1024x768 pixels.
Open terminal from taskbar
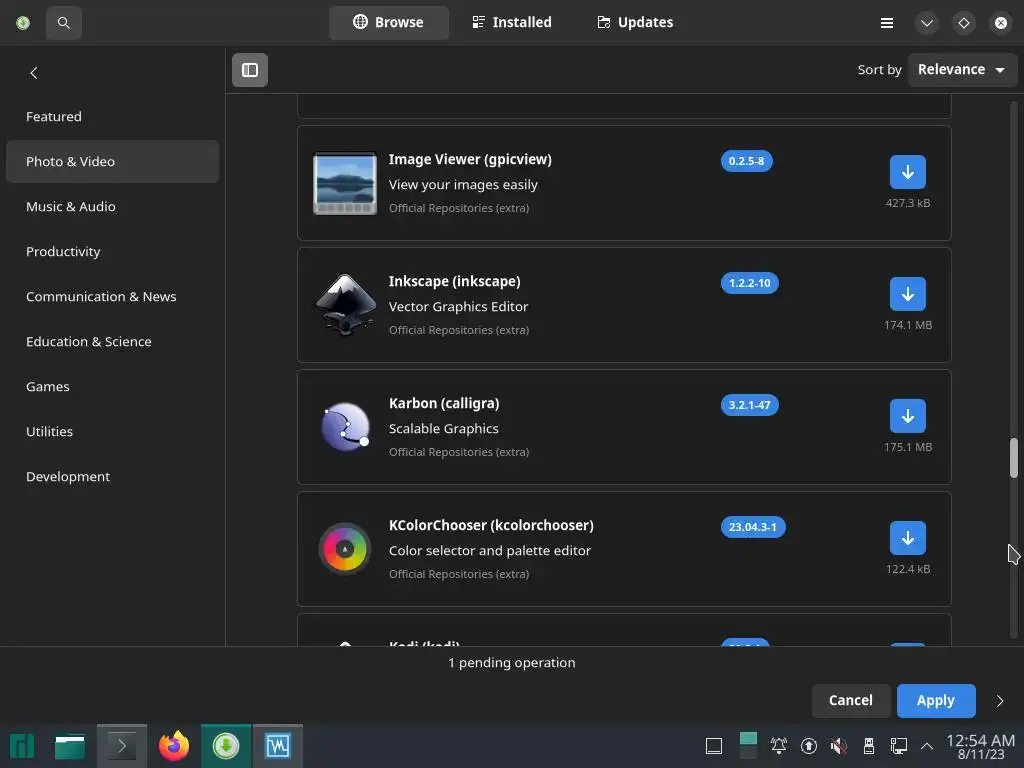coord(121,746)
